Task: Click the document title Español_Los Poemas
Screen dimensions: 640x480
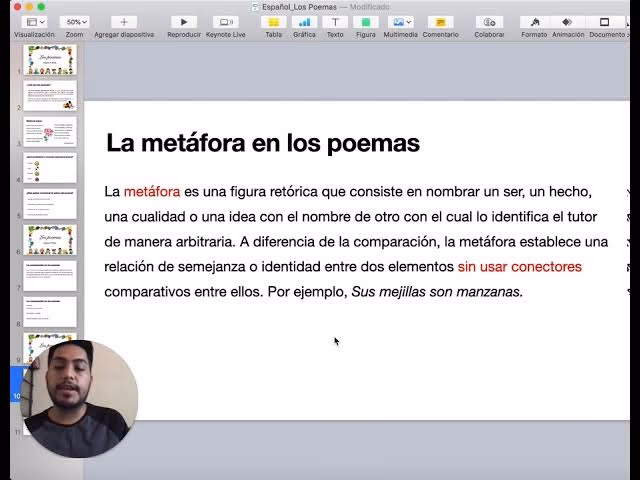Action: point(299,6)
